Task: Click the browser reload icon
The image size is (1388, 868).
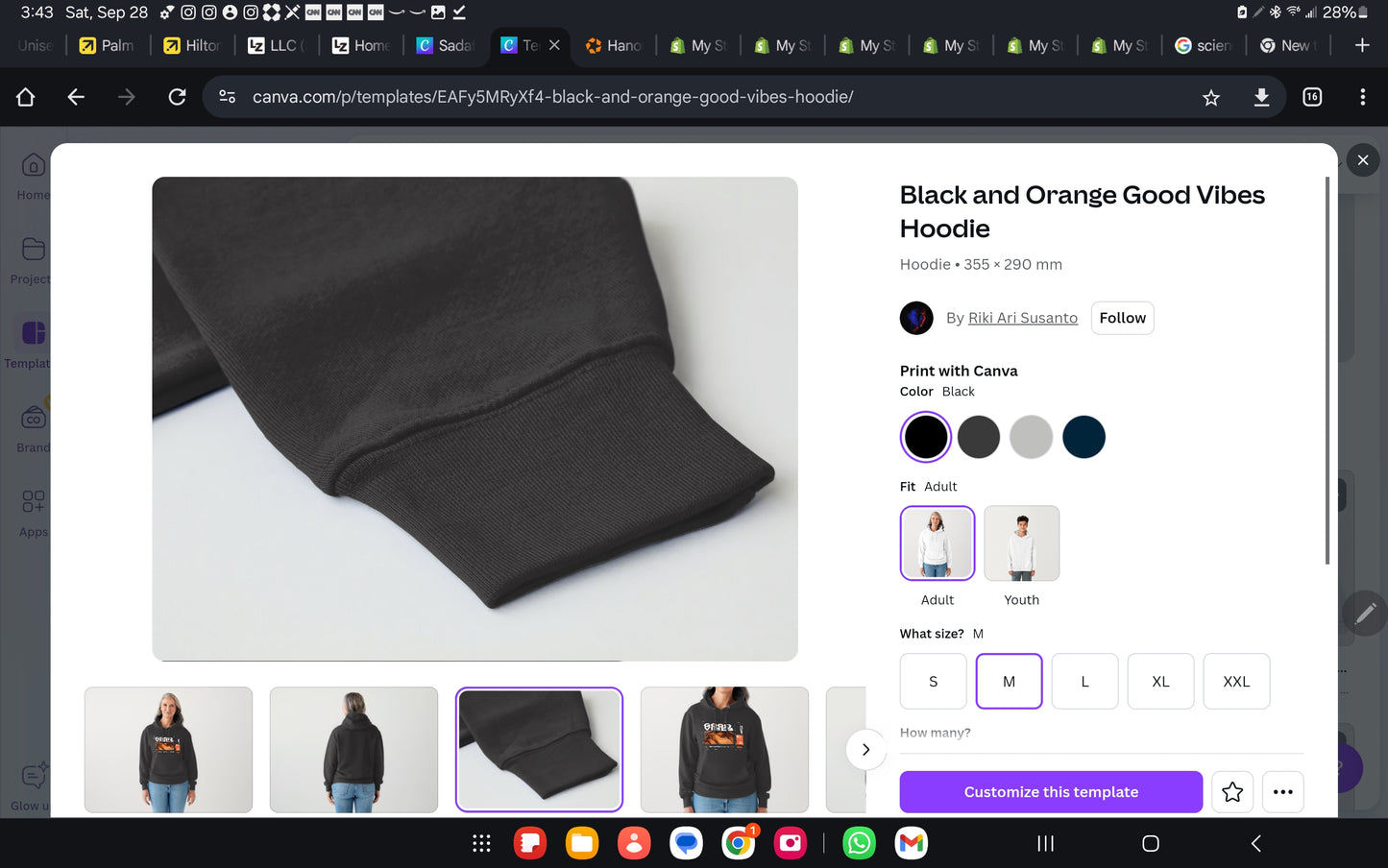Action: pos(177,97)
